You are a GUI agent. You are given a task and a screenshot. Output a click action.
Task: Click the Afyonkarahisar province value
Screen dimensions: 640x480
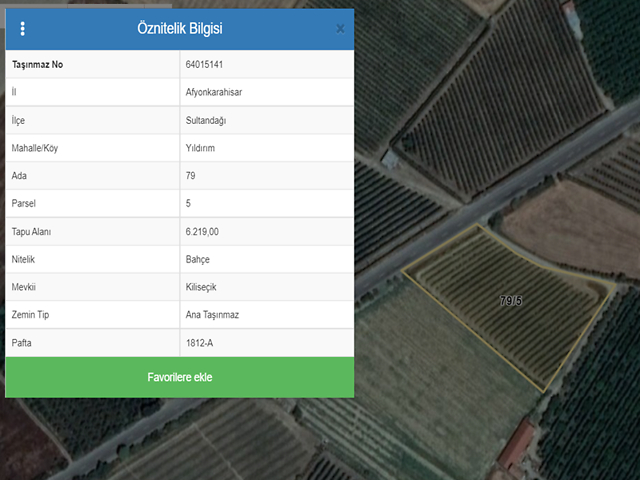214,92
